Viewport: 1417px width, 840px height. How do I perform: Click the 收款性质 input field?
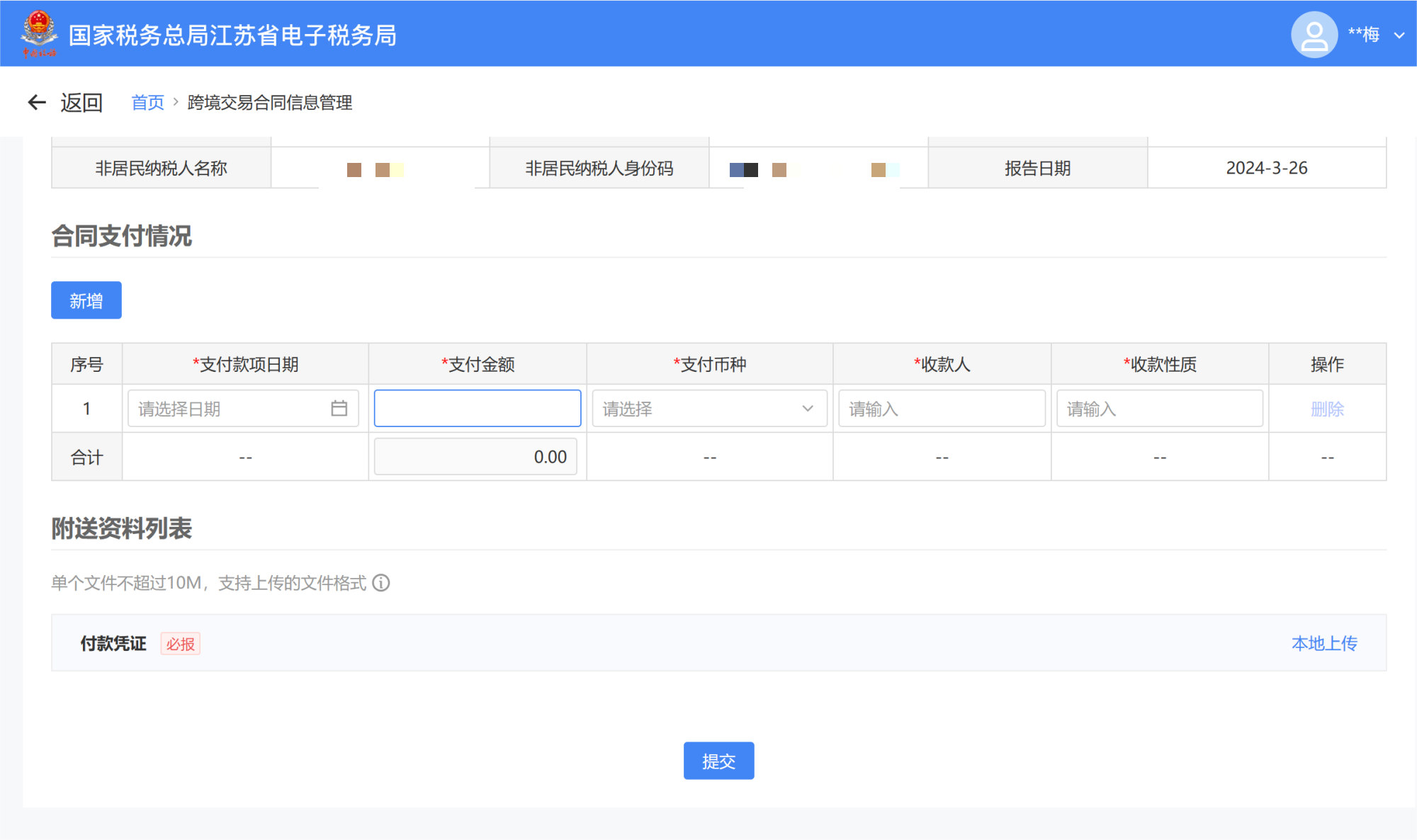[1159, 409]
